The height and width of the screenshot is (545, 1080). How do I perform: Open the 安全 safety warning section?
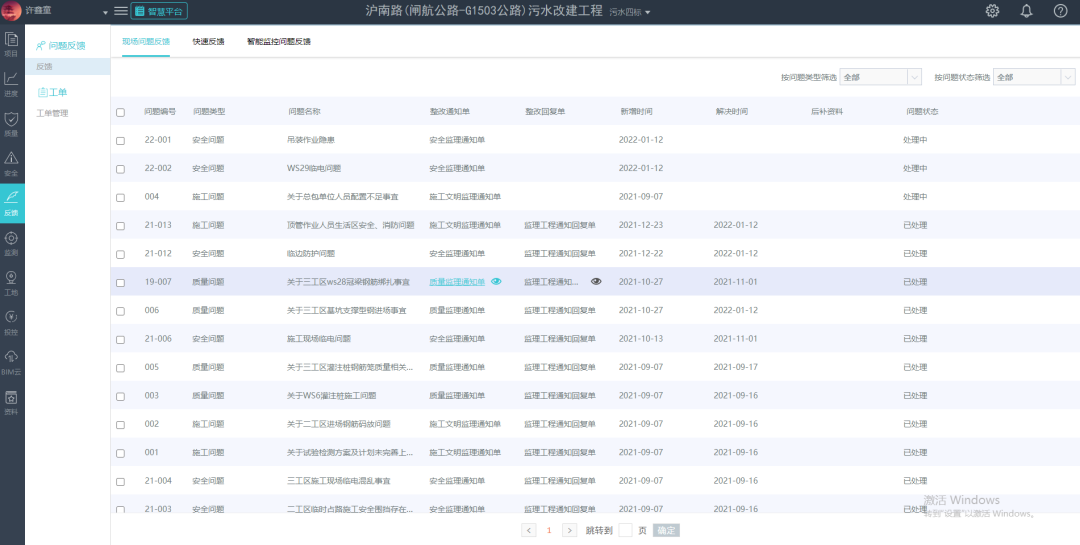pyautogui.click(x=12, y=164)
